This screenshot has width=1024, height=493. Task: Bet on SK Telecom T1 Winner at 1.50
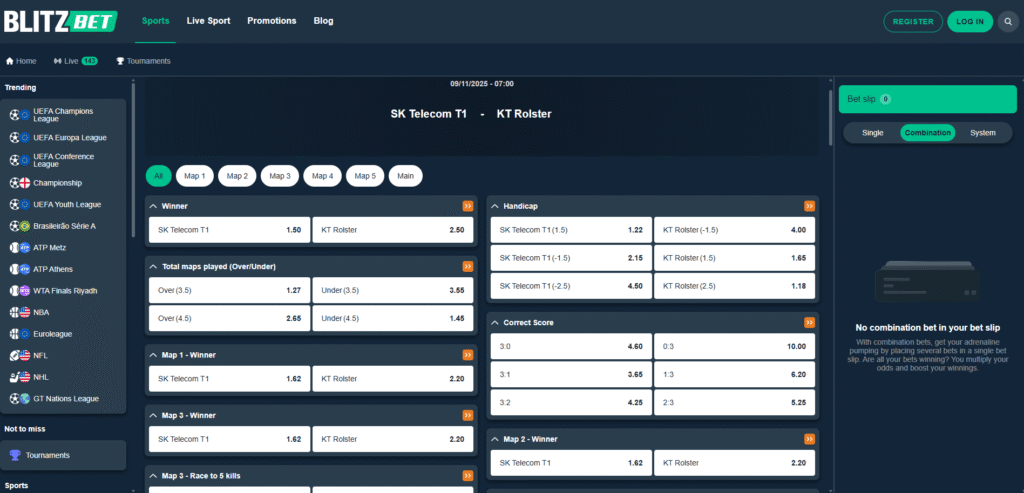230,230
